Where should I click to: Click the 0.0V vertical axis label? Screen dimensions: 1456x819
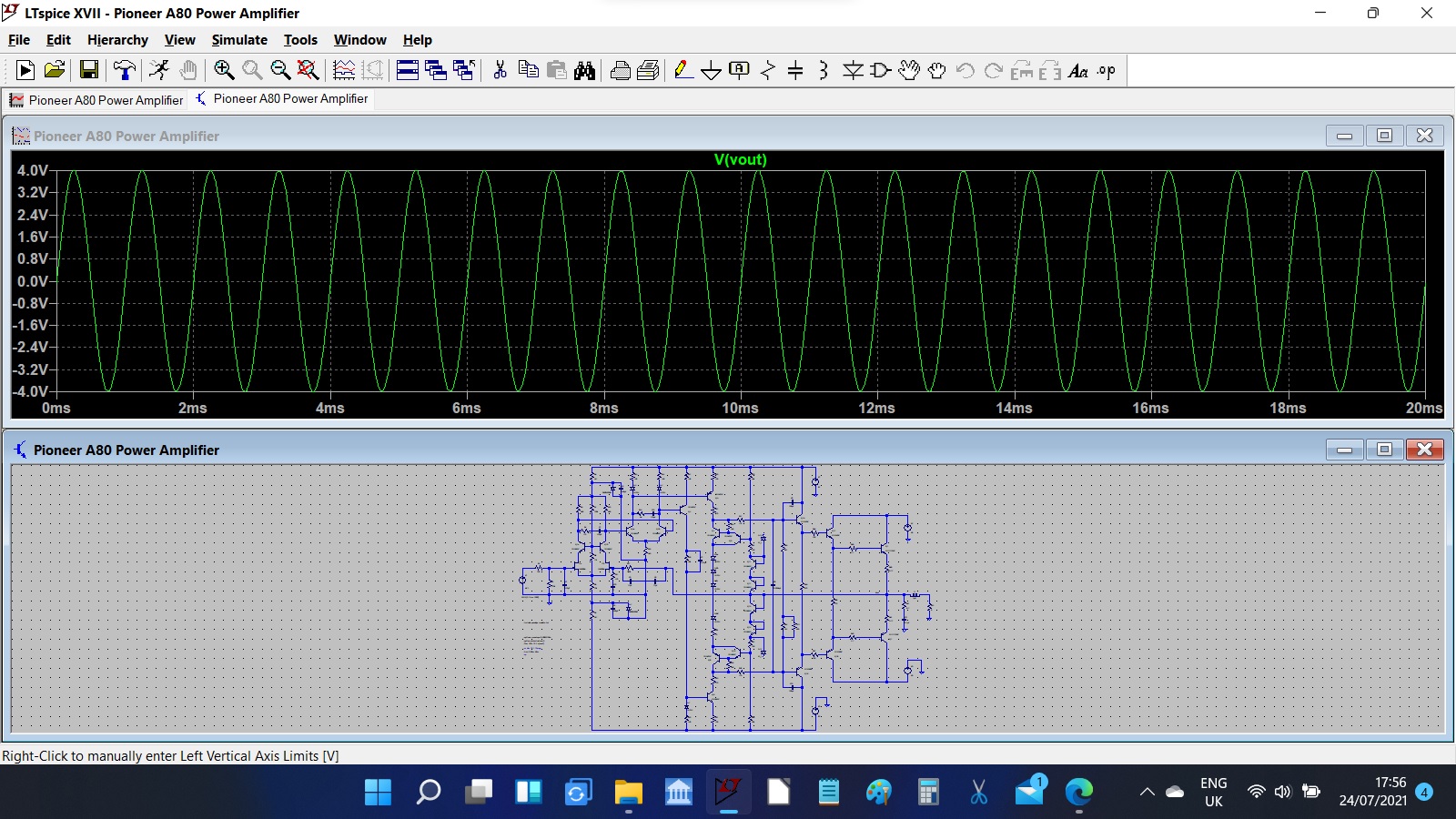33,281
